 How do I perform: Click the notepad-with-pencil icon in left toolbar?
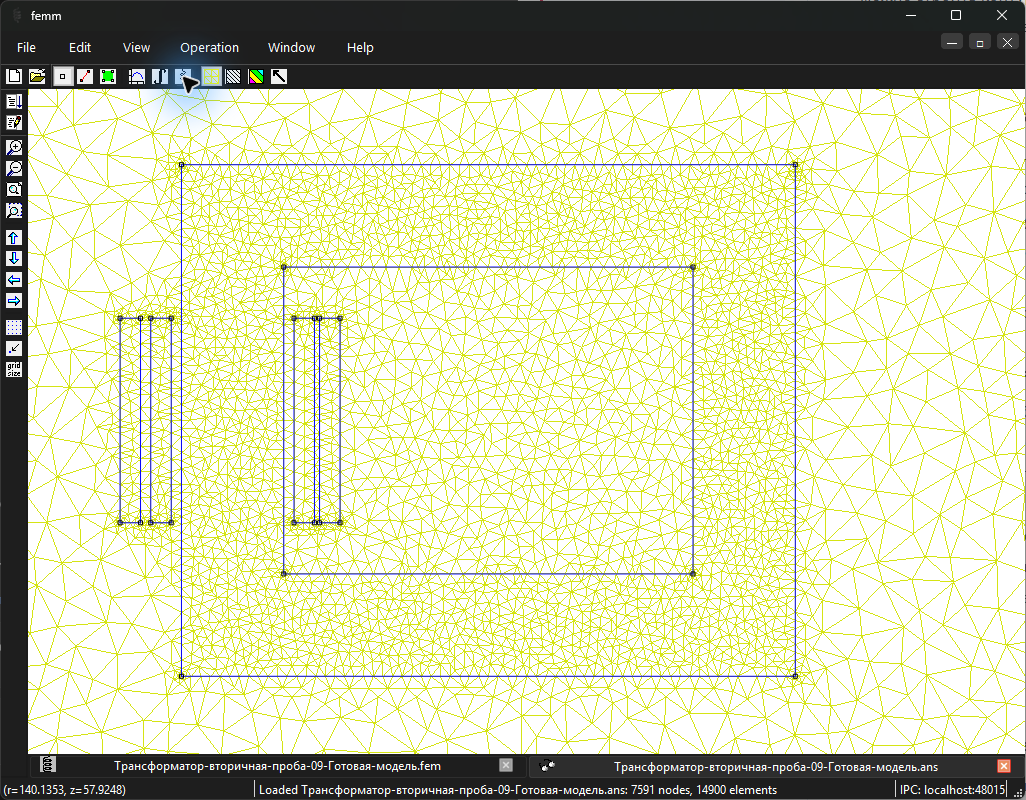pyautogui.click(x=14, y=122)
